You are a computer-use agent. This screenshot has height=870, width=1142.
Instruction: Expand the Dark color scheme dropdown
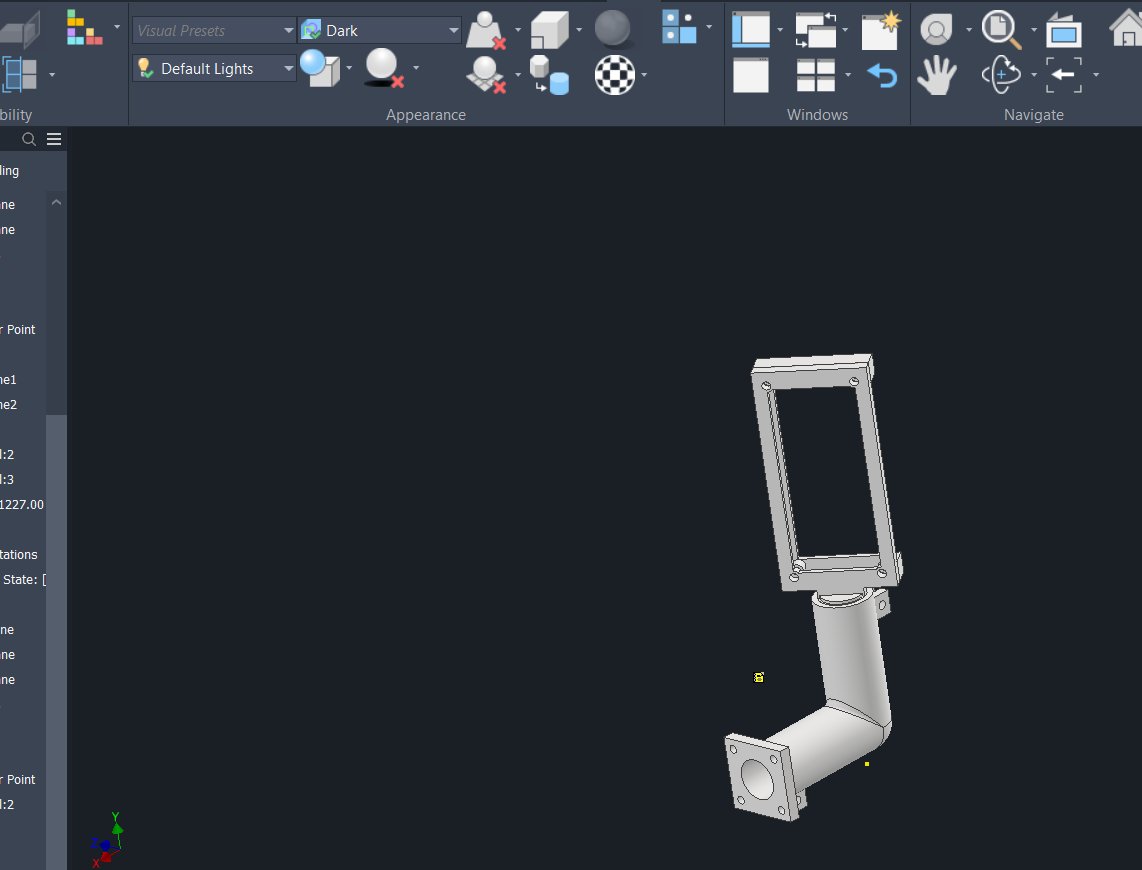[x=379, y=31]
